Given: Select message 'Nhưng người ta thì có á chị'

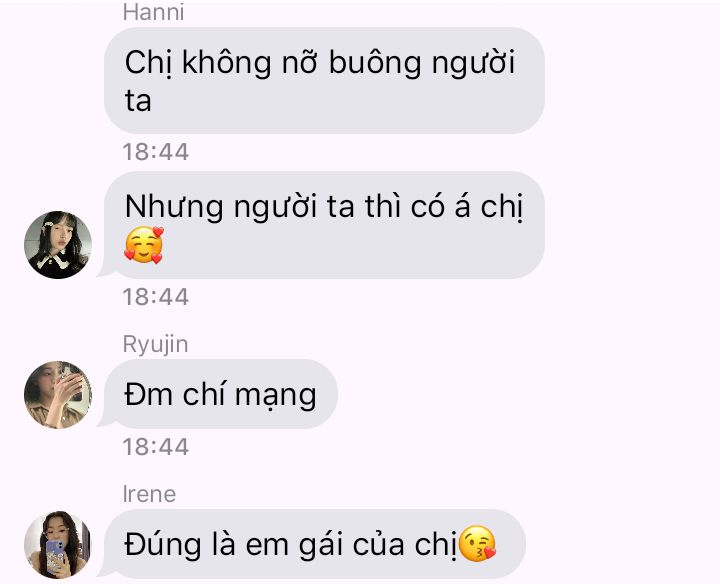Looking at the screenshot, I should pos(324,225).
